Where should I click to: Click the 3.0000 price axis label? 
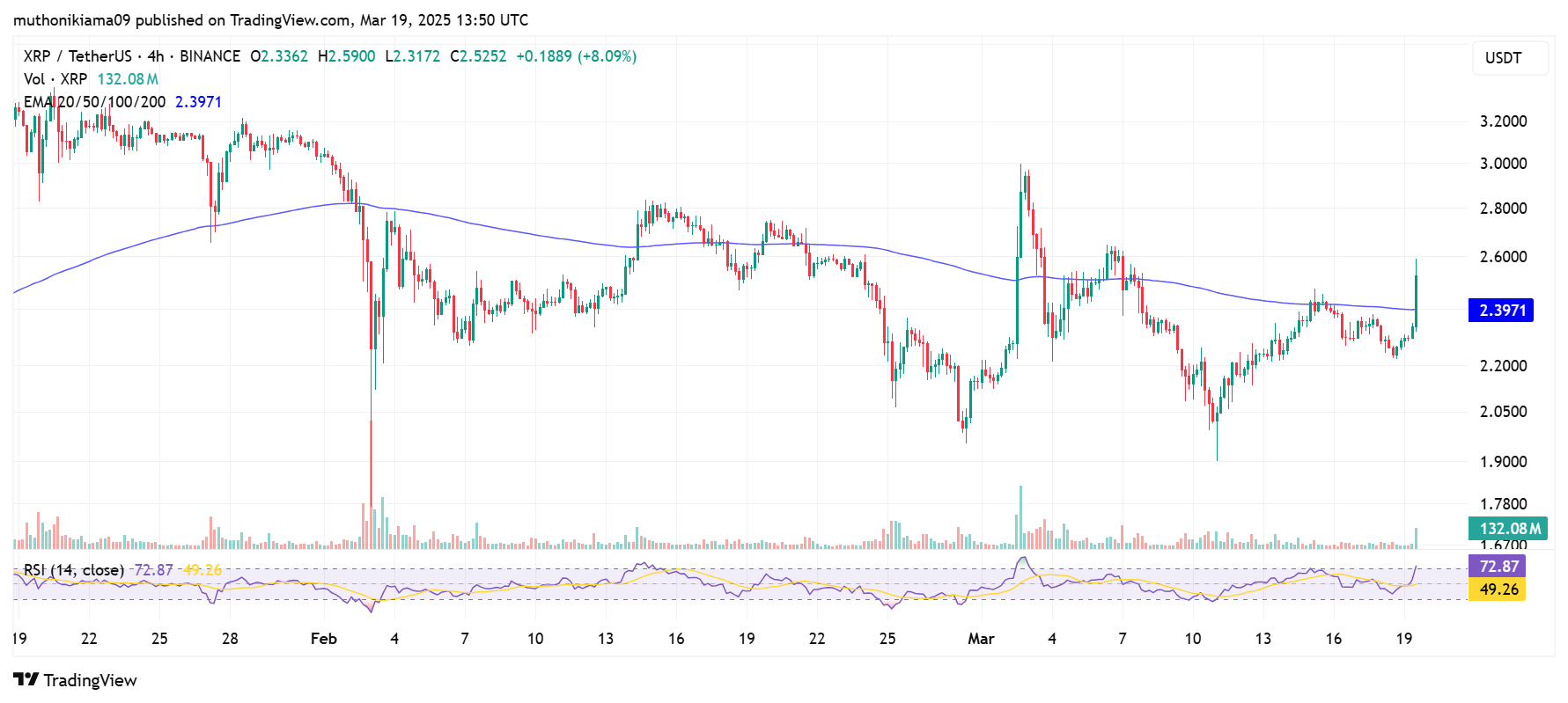pyautogui.click(x=1503, y=164)
